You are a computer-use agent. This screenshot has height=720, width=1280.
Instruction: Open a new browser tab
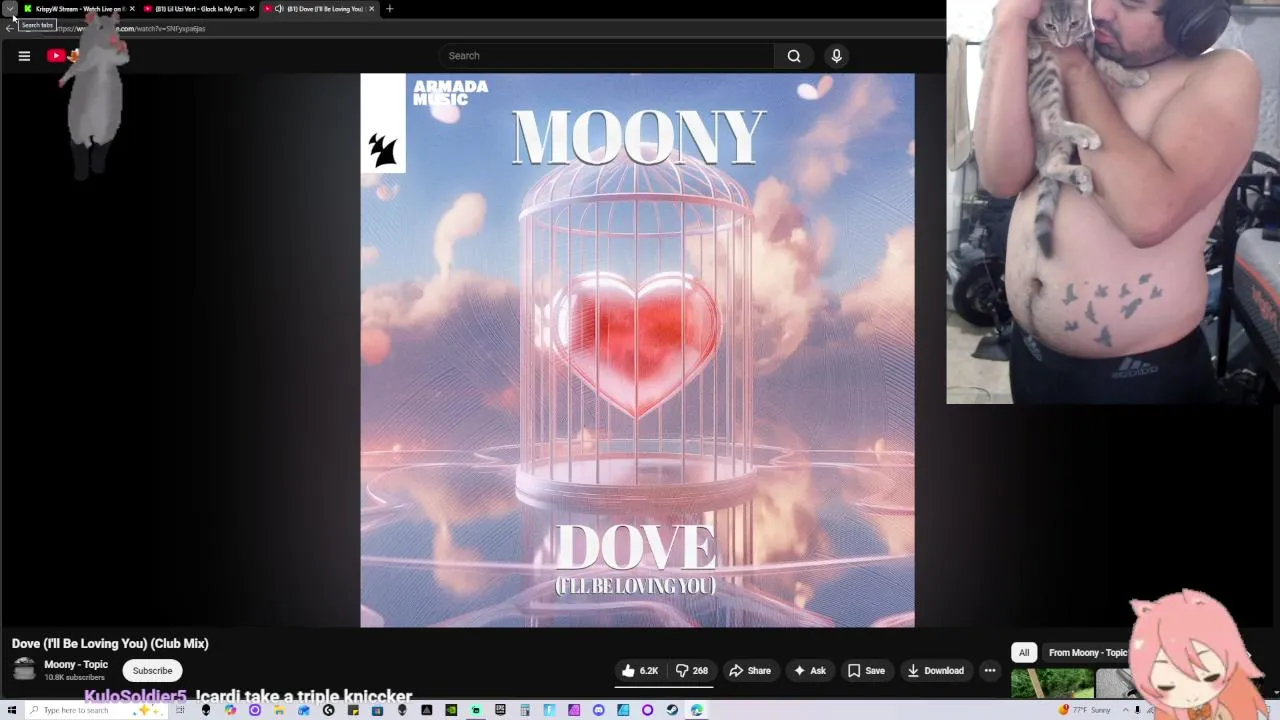click(x=390, y=9)
